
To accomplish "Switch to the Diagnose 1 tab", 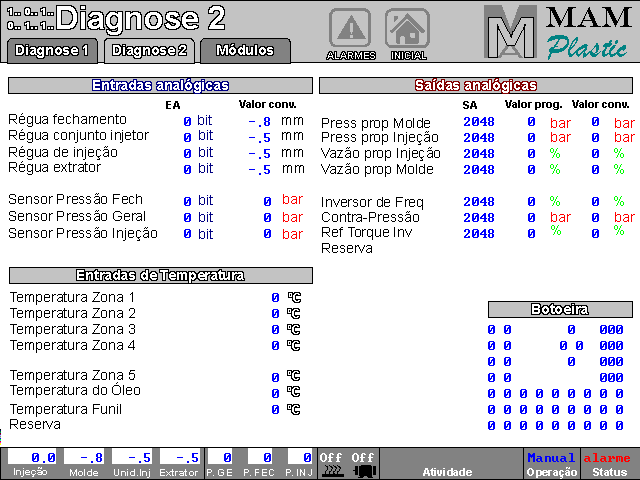I will tap(51, 50).
